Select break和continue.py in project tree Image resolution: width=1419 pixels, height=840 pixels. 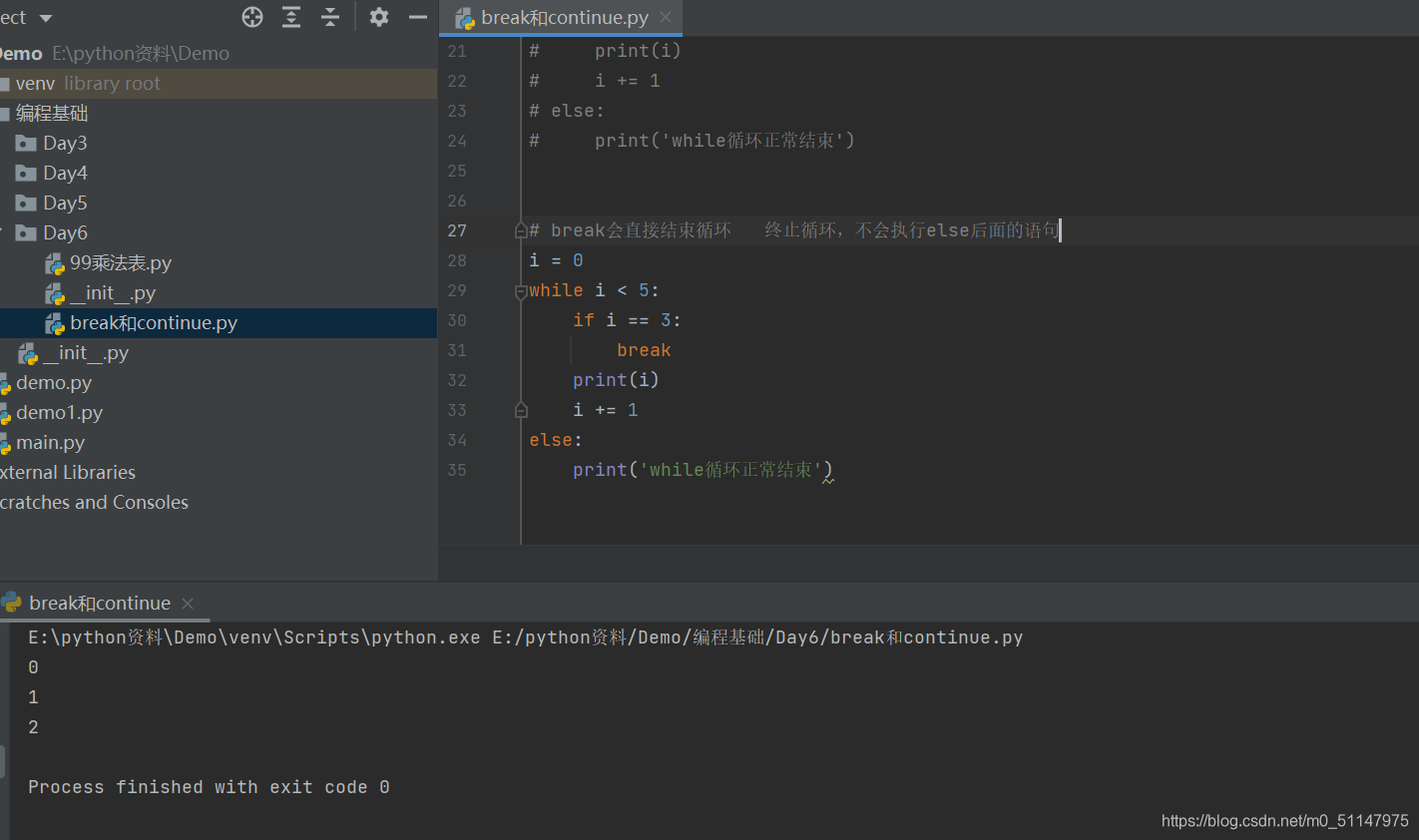coord(218,323)
